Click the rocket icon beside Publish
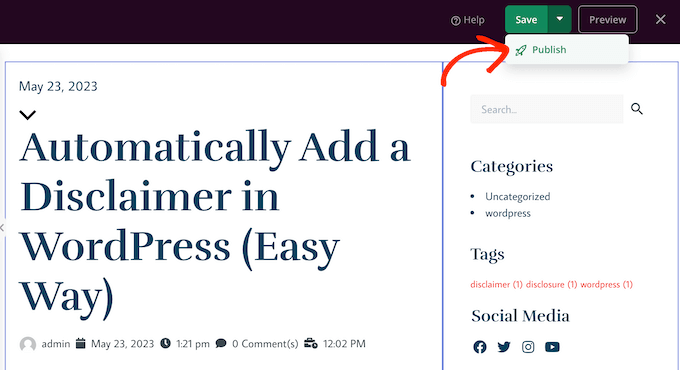680x370 pixels. (520, 50)
